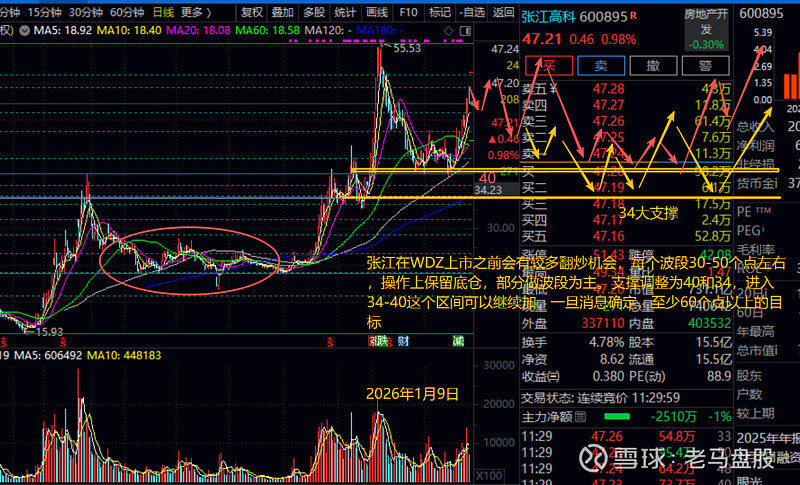
Task: Open the 复权 adjustment menu
Action: (x=252, y=12)
